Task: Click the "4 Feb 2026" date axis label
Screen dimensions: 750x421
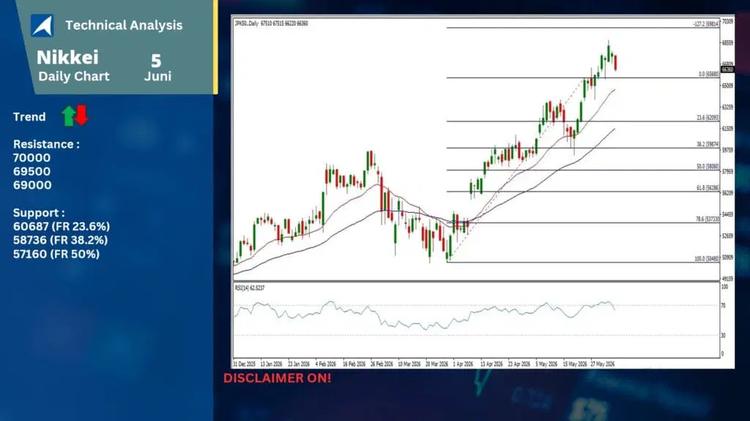Action: click(326, 364)
